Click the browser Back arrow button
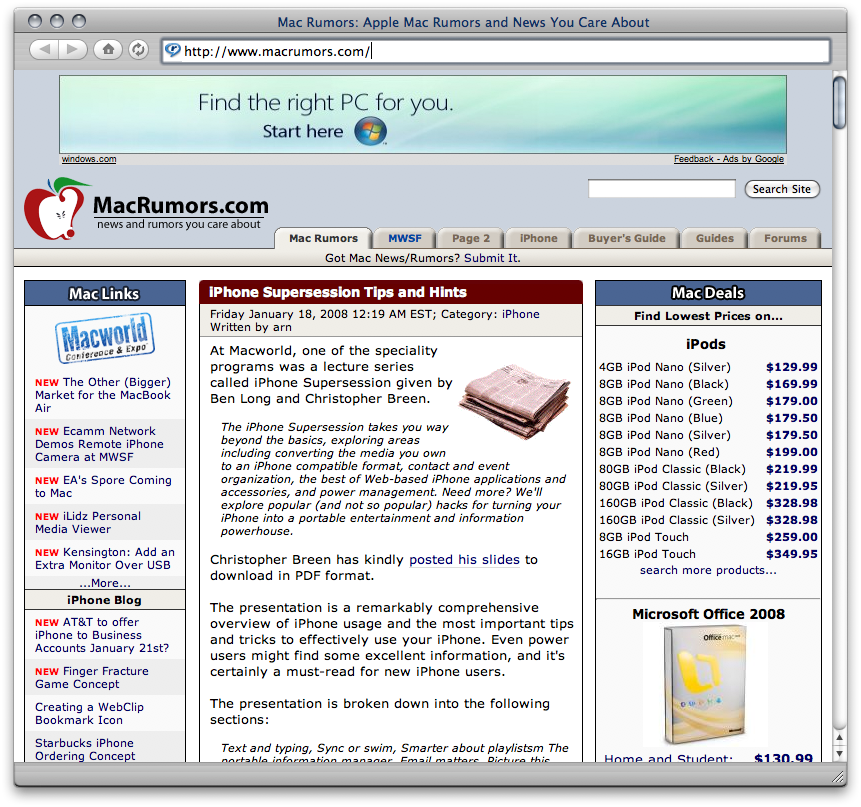This screenshot has height=807, width=861. (44, 50)
